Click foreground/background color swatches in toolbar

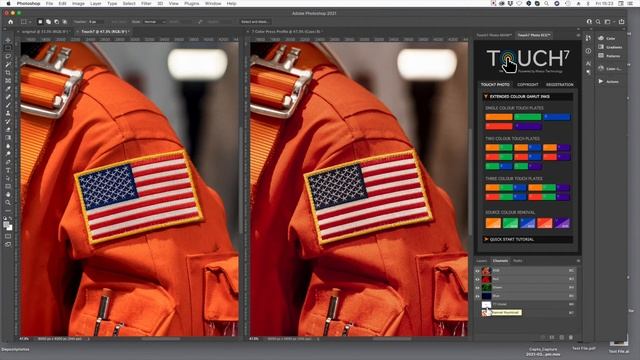[8, 225]
